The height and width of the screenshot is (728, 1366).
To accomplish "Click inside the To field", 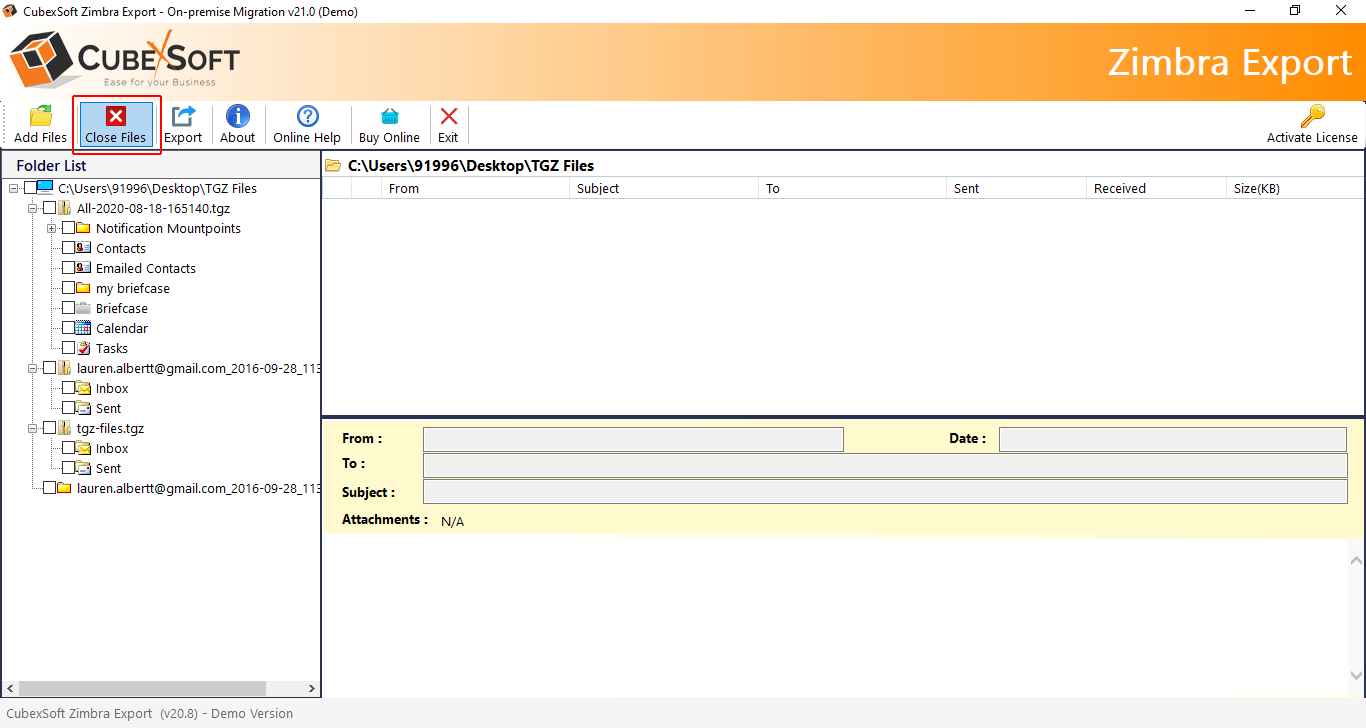I will tap(885, 466).
